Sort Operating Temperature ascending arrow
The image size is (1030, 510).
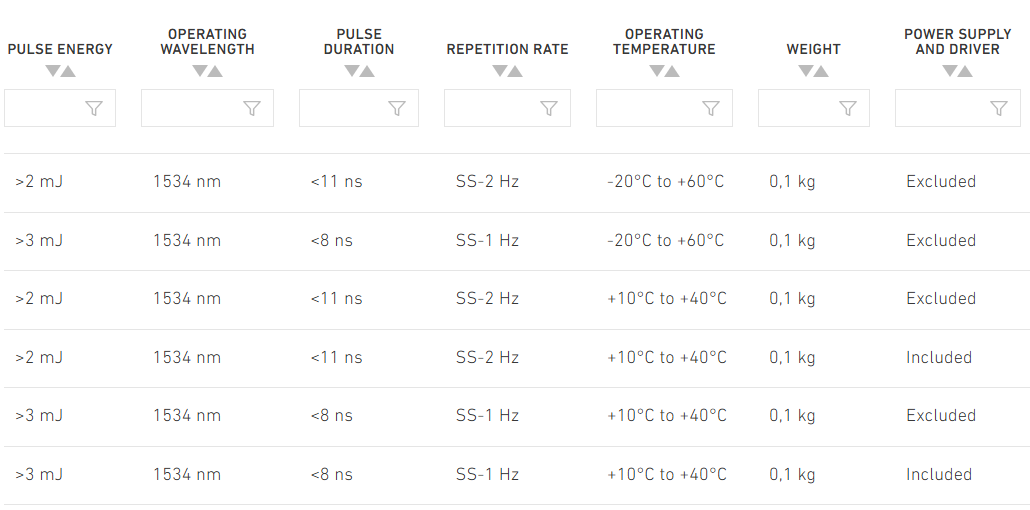(x=672, y=71)
